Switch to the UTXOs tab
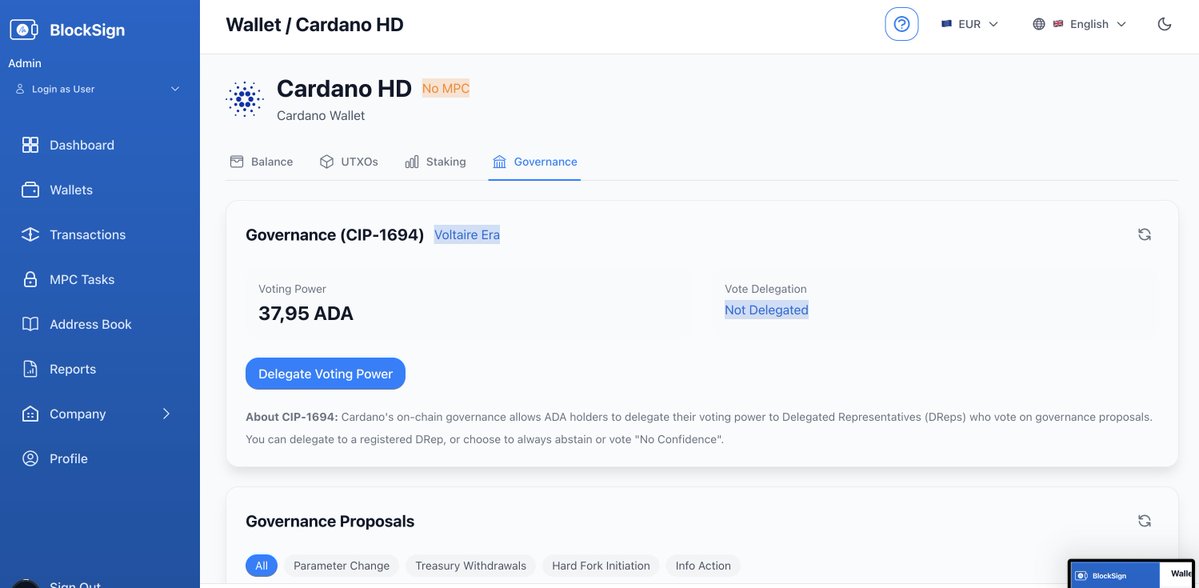This screenshot has width=1199, height=588. 349,162
